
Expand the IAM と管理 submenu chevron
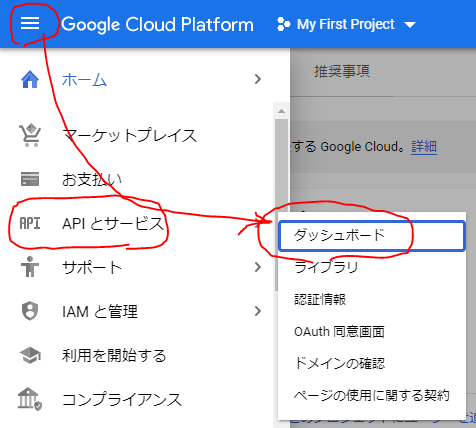pos(258,311)
